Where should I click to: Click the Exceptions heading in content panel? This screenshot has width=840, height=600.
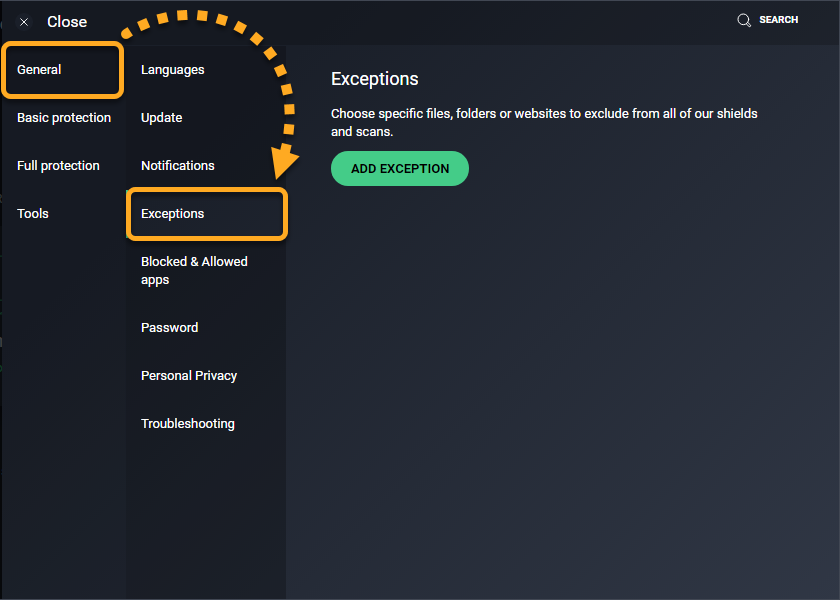[x=374, y=79]
